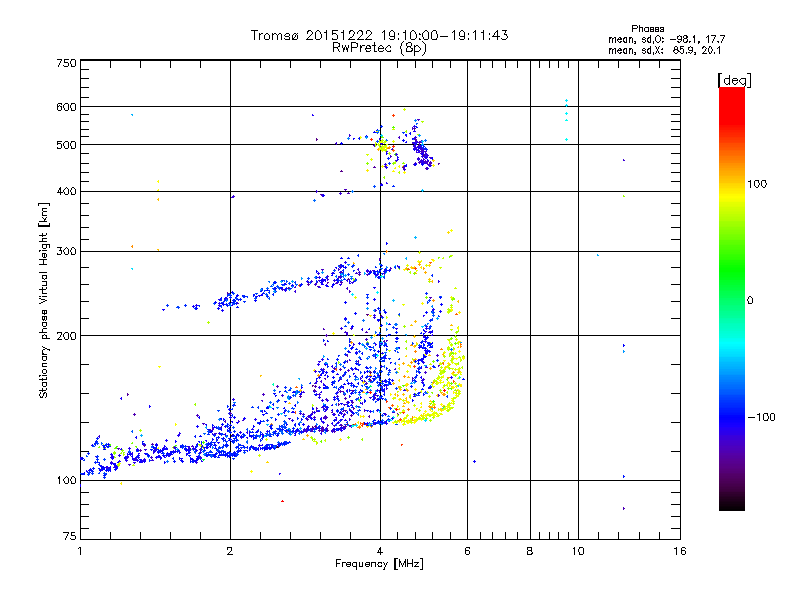
Task: Click the x-axis label 'Frequency [MHz]'
Action: (379, 564)
